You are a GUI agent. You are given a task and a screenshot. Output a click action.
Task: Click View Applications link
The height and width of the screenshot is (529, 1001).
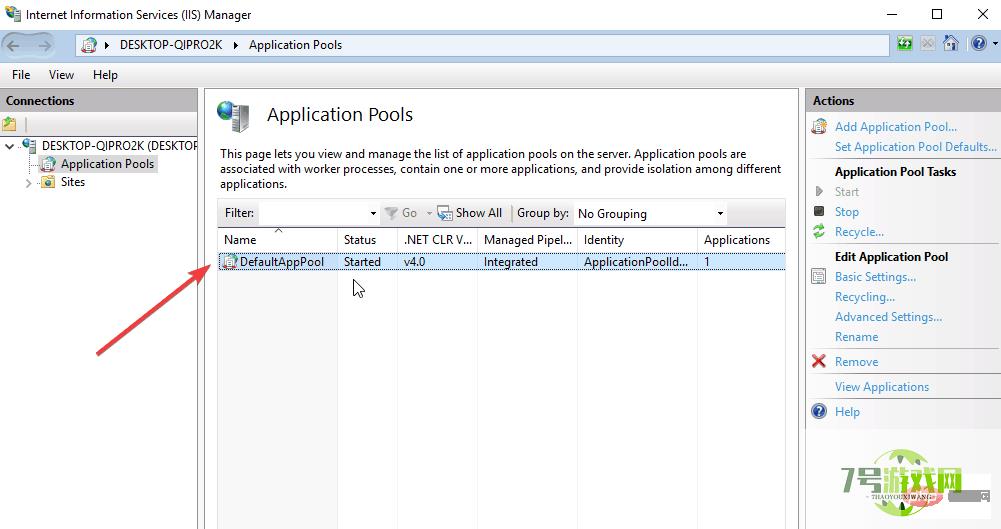pos(882,387)
